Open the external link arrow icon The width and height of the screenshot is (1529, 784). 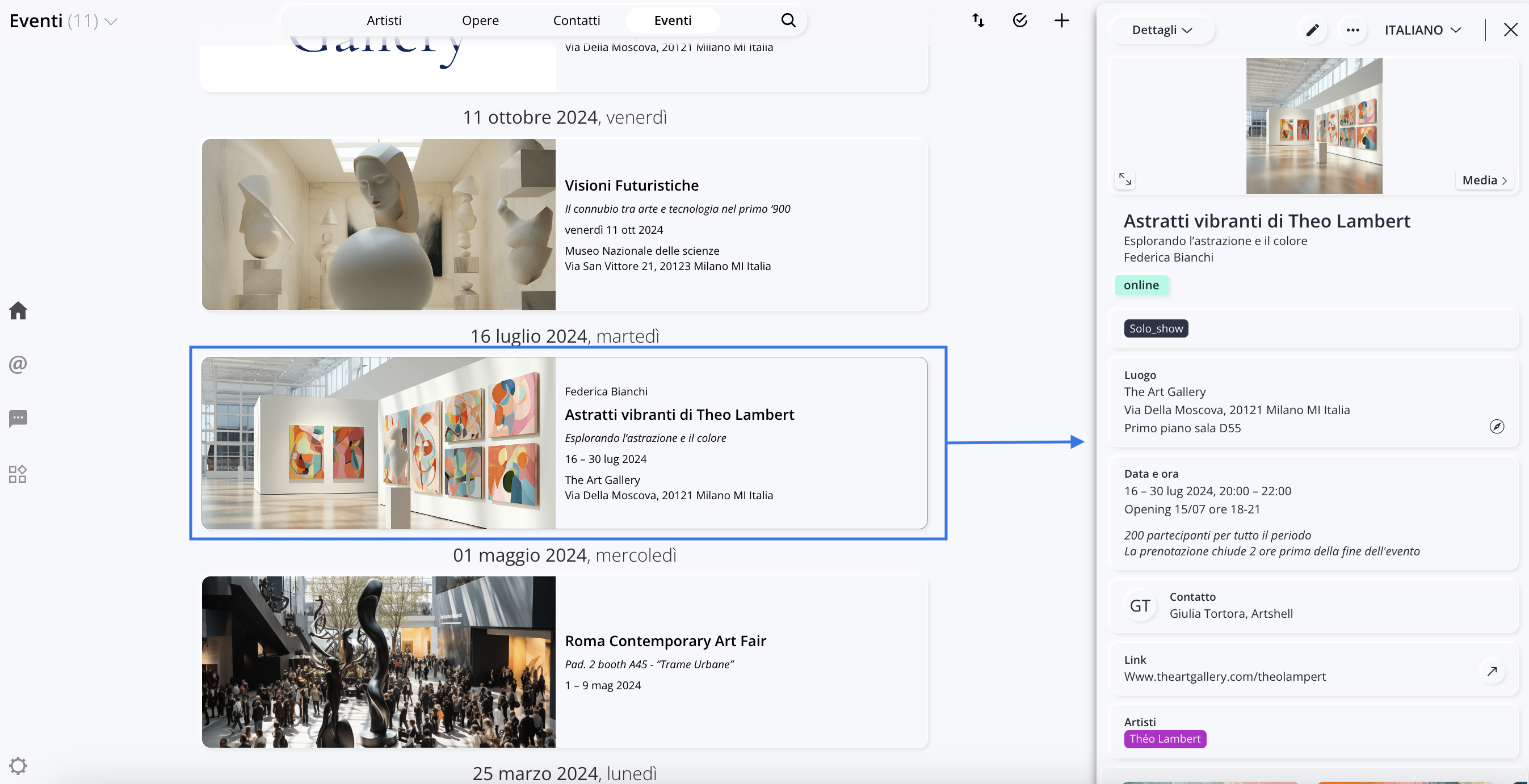click(1492, 671)
